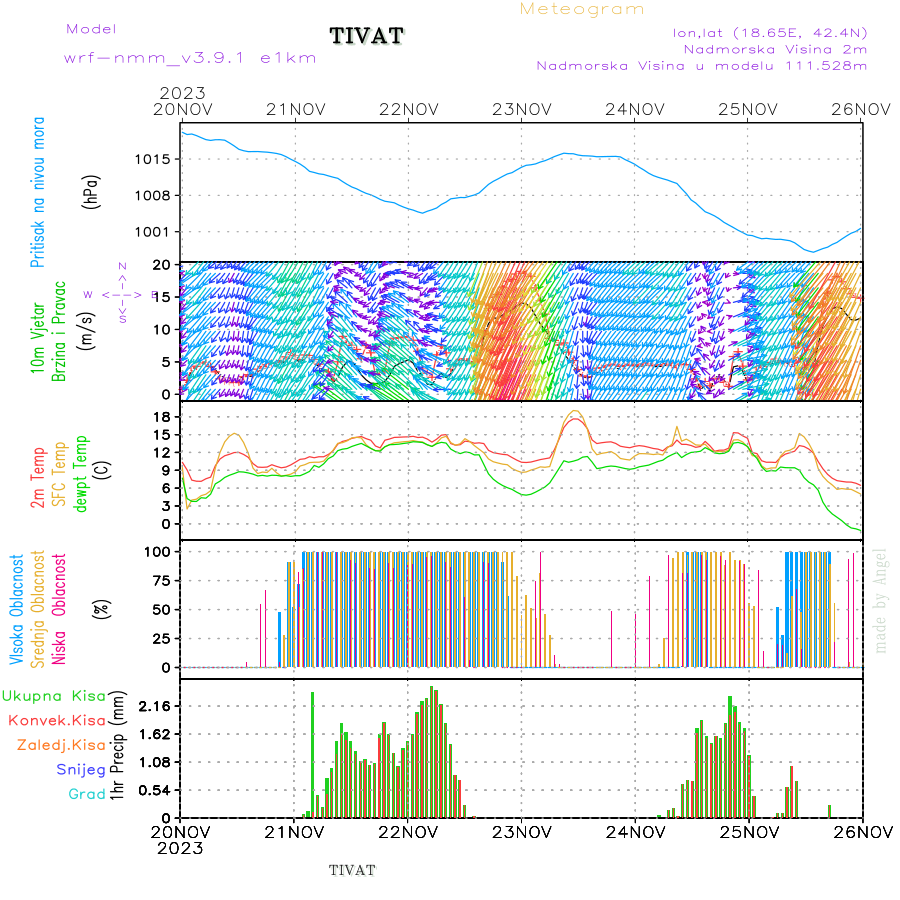Click the 1008 pressure axis value
This screenshot has height=900, width=900.
153,196
